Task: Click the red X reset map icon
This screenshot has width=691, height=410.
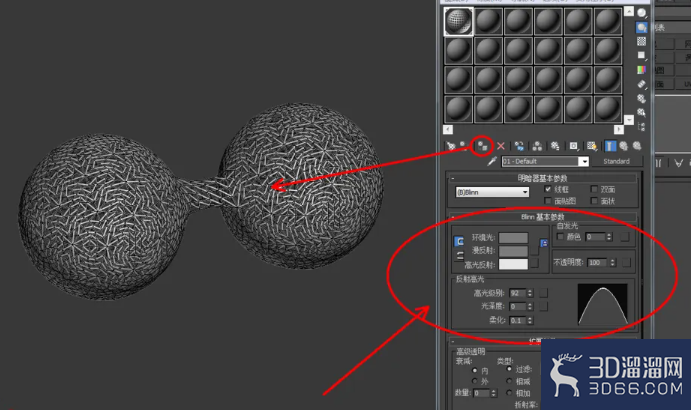Action: tap(501, 146)
